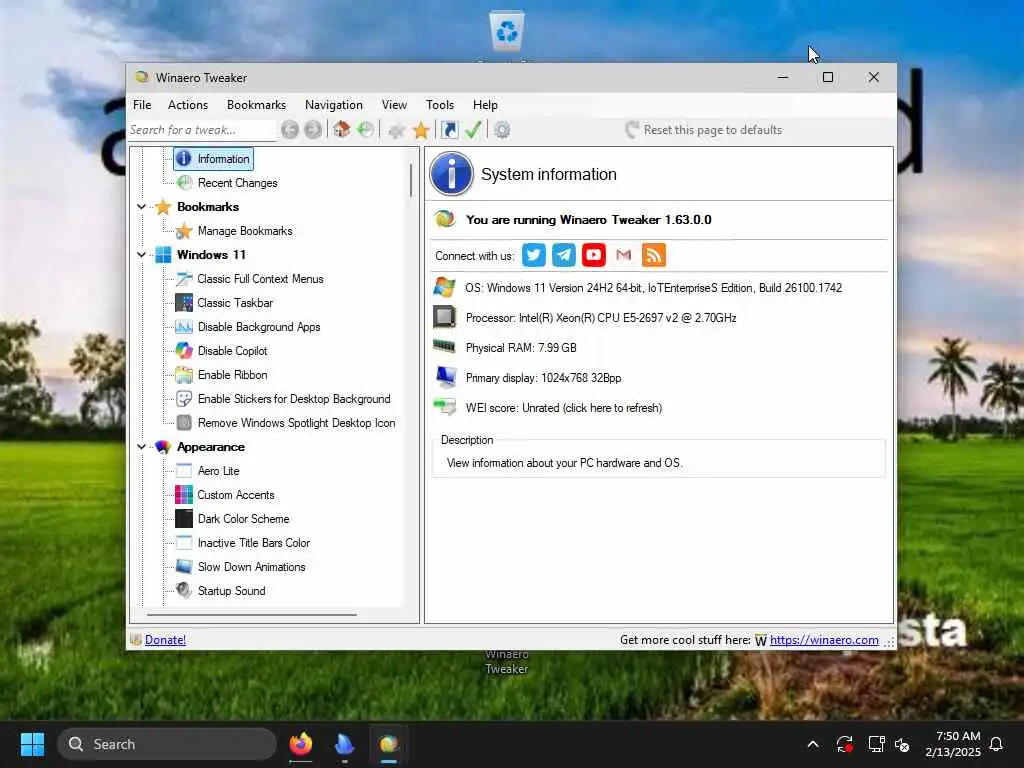Open the View menu
The width and height of the screenshot is (1024, 768).
point(394,104)
